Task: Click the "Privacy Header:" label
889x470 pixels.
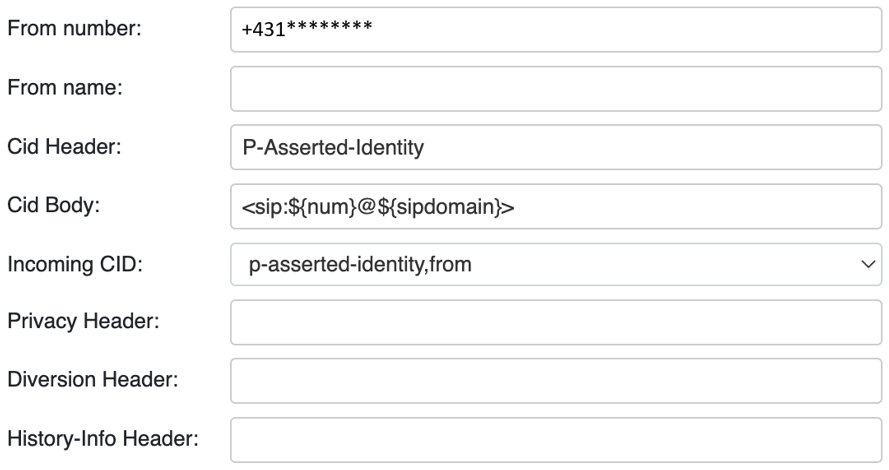Action: pyautogui.click(x=78, y=324)
